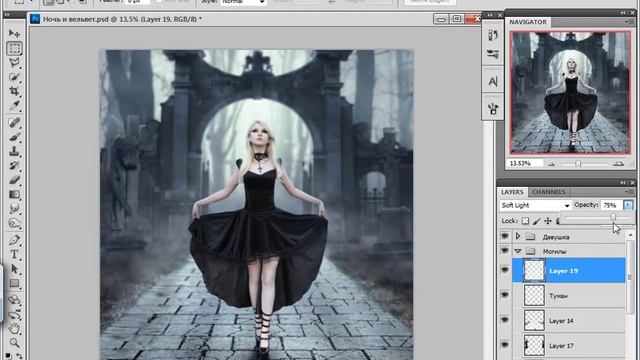The height and width of the screenshot is (360, 640).
Task: Select the Polygonal Lasso tool
Action: pyautogui.click(x=14, y=62)
